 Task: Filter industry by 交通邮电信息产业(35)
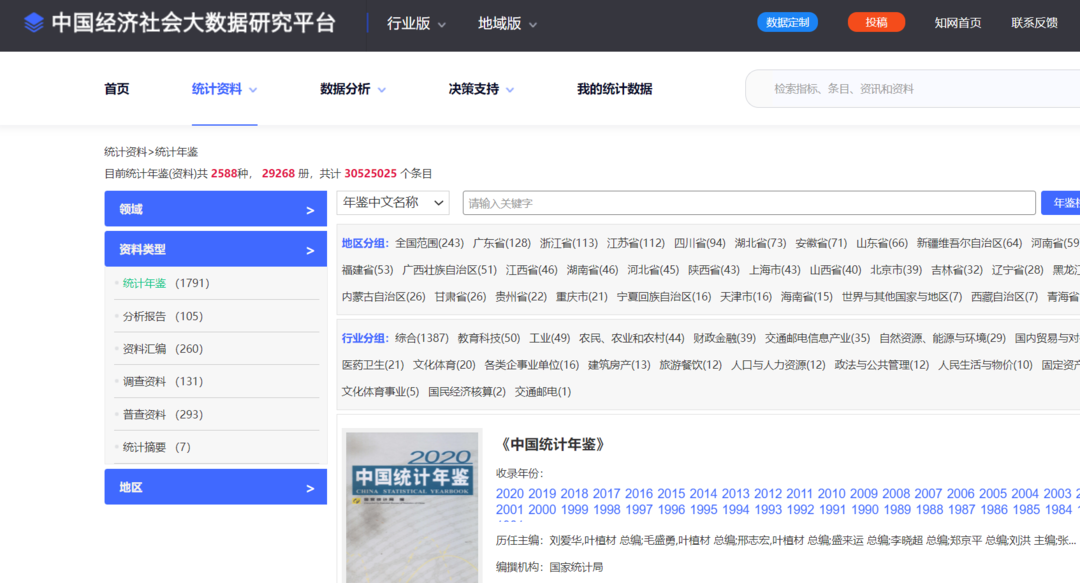click(818, 338)
